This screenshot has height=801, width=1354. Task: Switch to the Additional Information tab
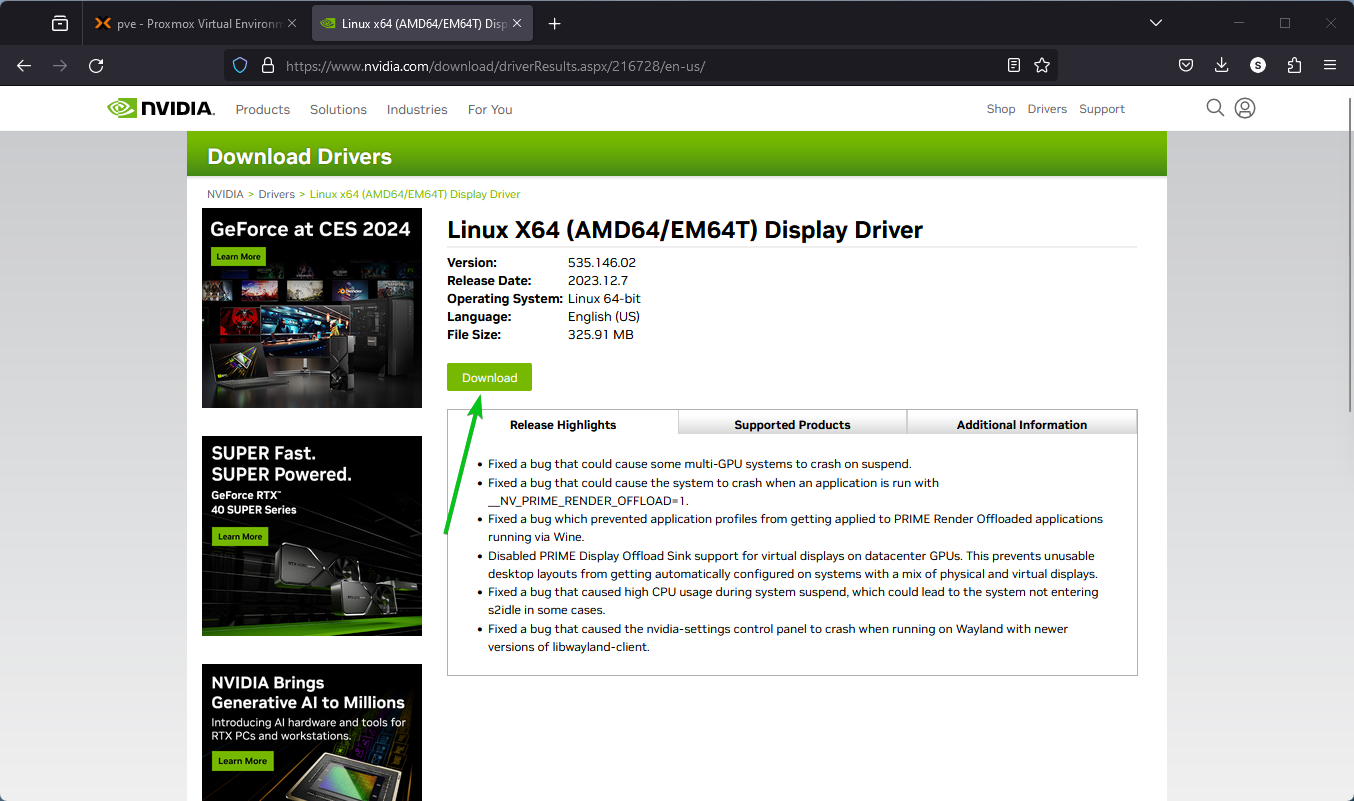[x=1022, y=424]
